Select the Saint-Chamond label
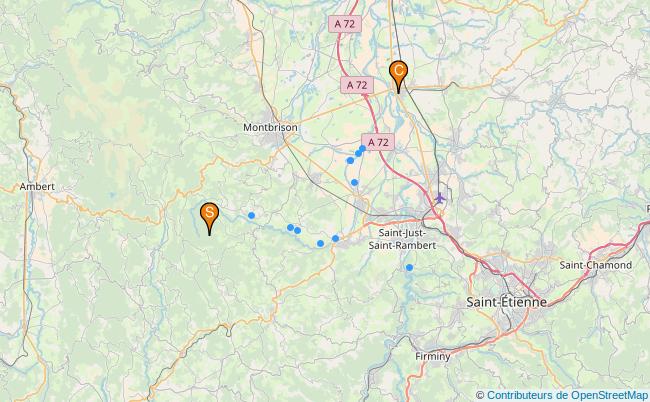 pos(596,265)
